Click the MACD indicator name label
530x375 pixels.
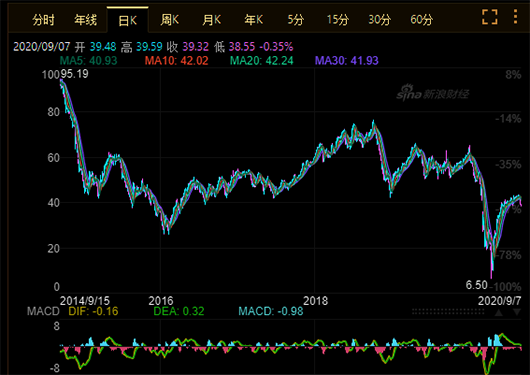43,311
